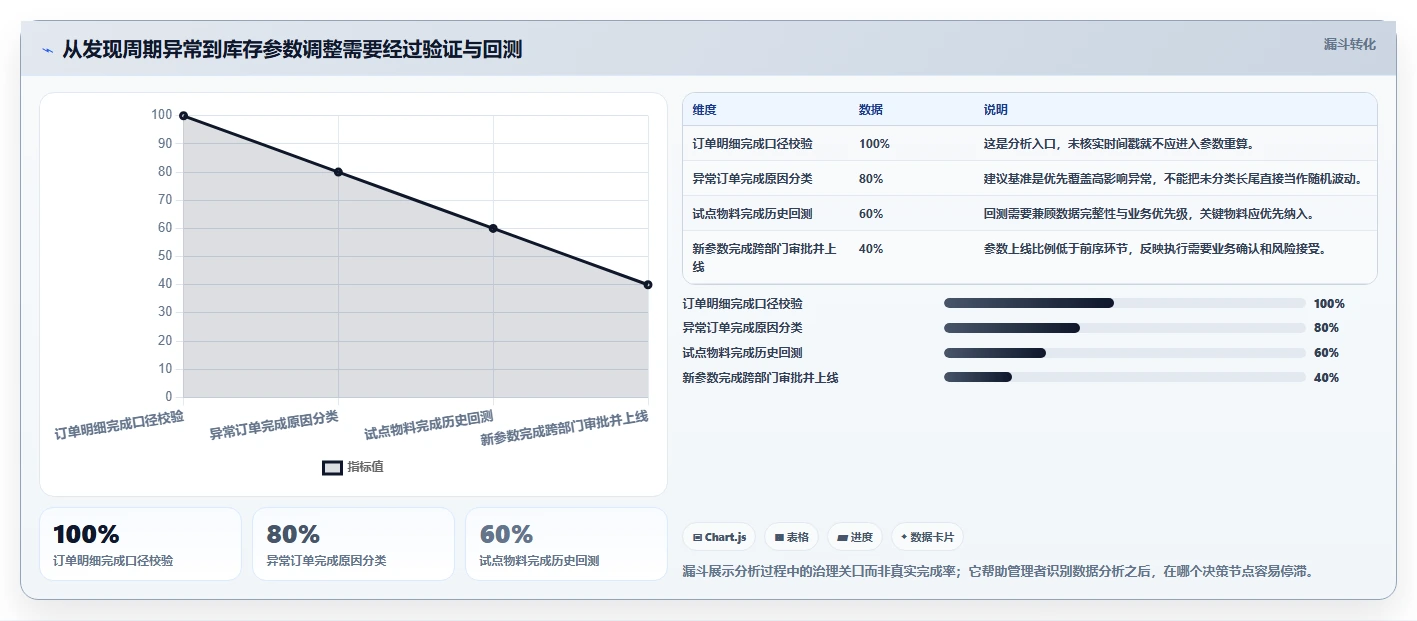Click footnote starting 漏斗展示分析过程中的治理关口

click(997, 572)
